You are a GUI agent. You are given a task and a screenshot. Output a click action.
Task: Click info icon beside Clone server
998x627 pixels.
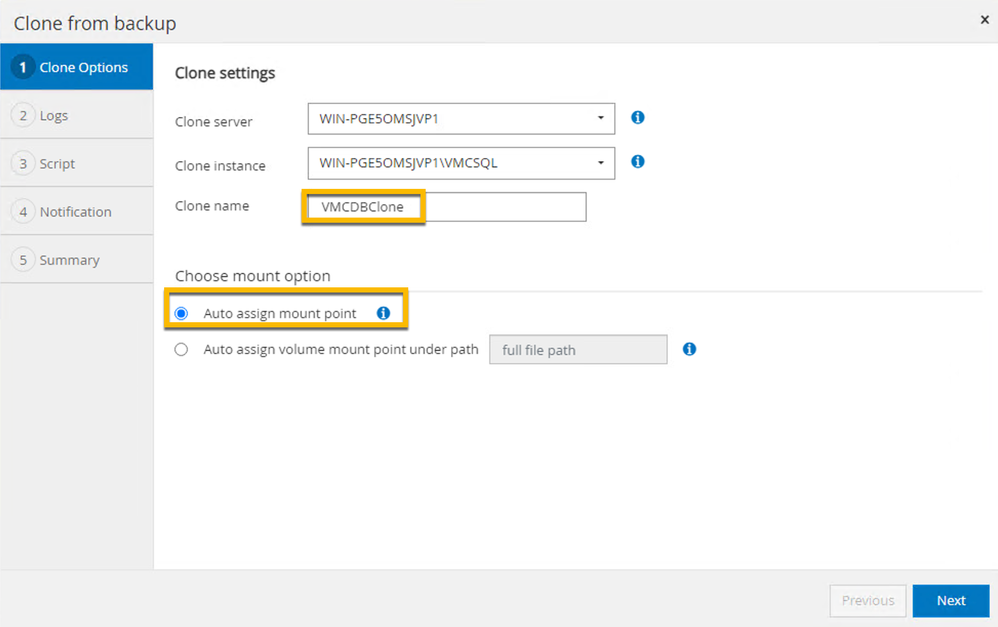[x=638, y=117]
